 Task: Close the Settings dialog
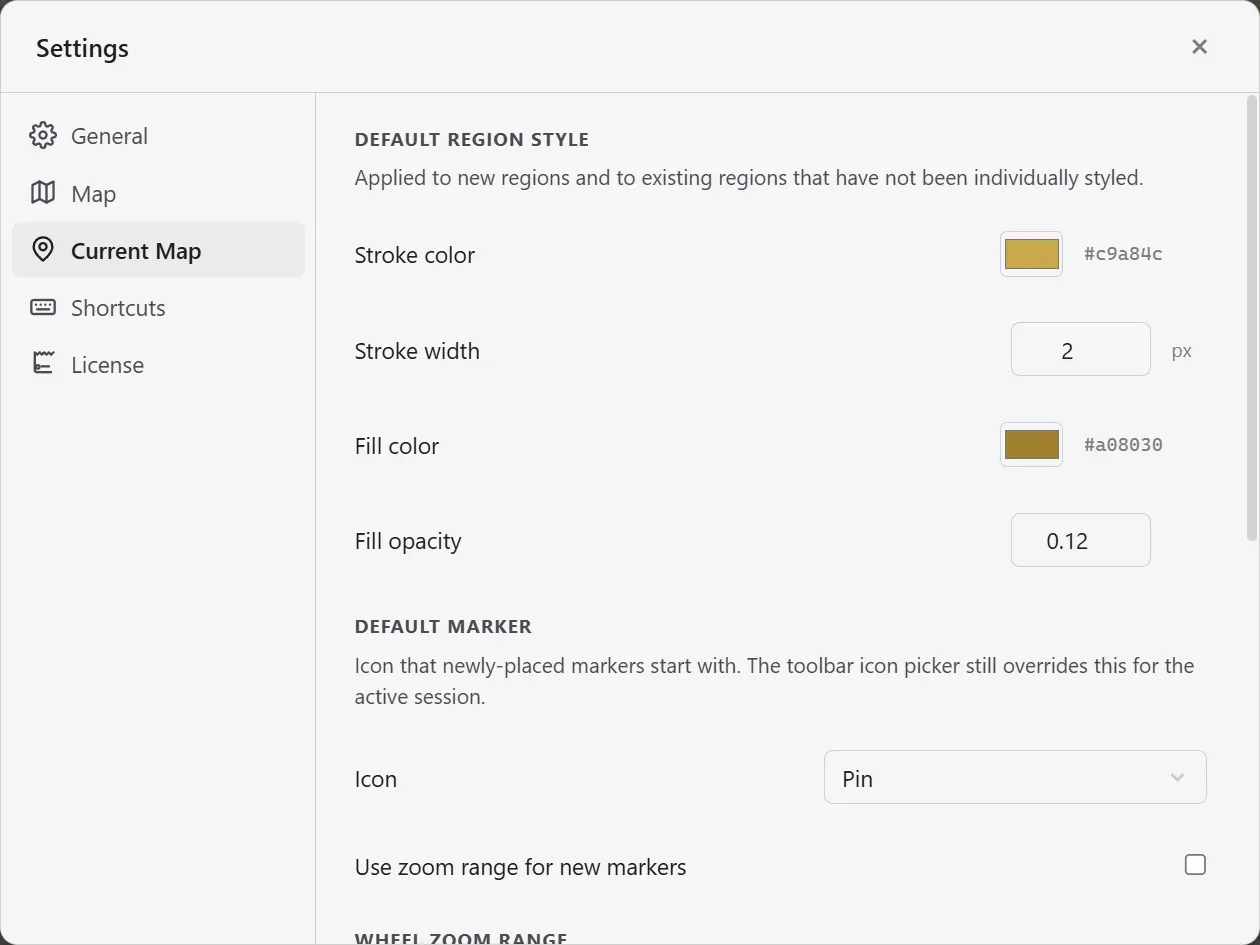1199,47
